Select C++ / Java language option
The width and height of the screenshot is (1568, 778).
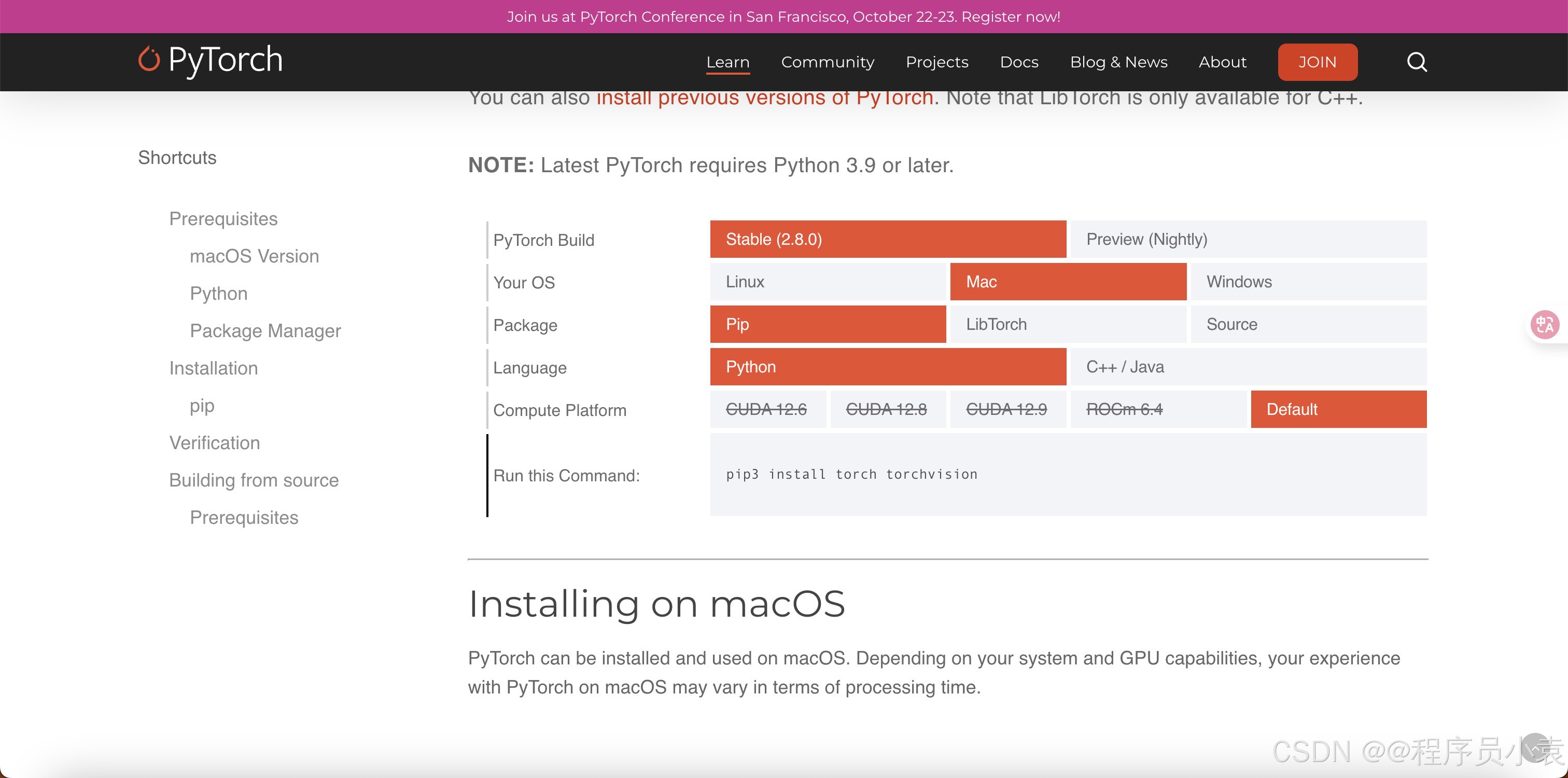pyautogui.click(x=1249, y=367)
